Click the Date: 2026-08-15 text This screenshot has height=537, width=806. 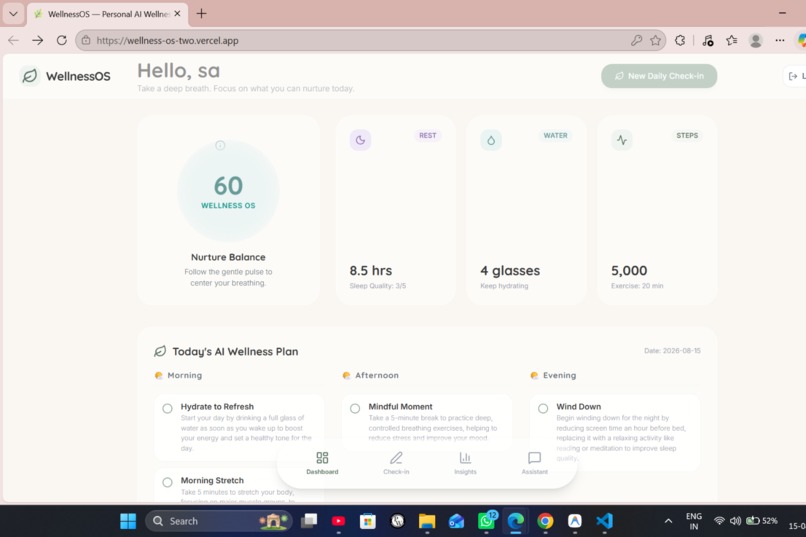tap(672, 350)
